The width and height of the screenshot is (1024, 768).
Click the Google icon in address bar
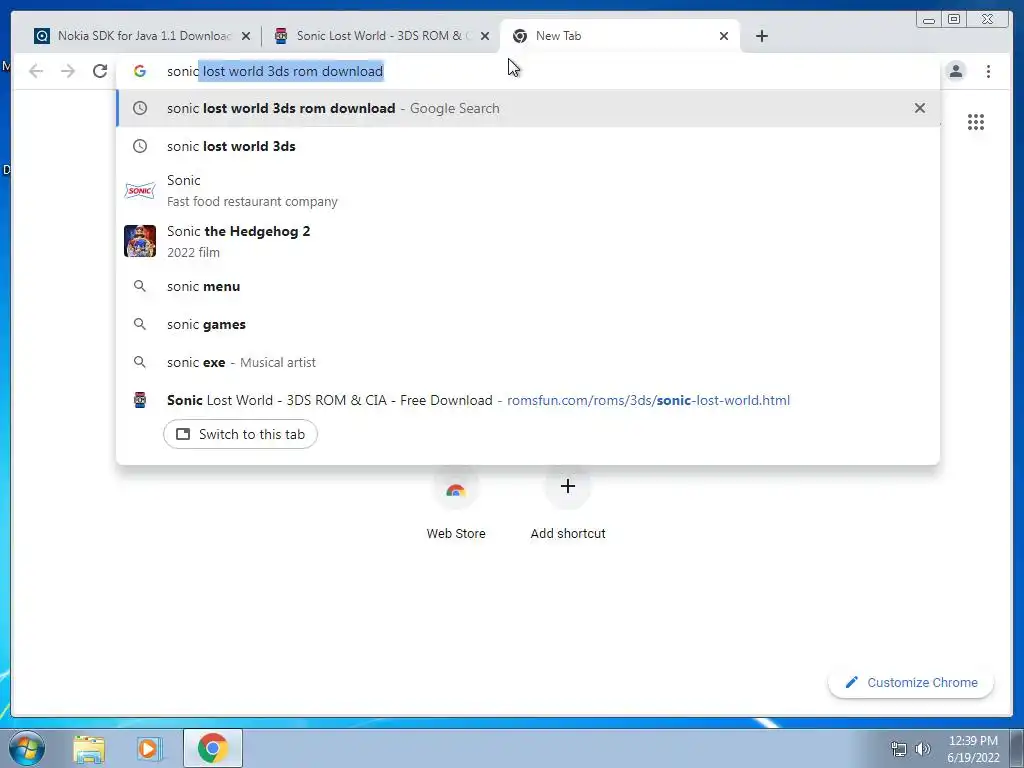pyautogui.click(x=140, y=71)
